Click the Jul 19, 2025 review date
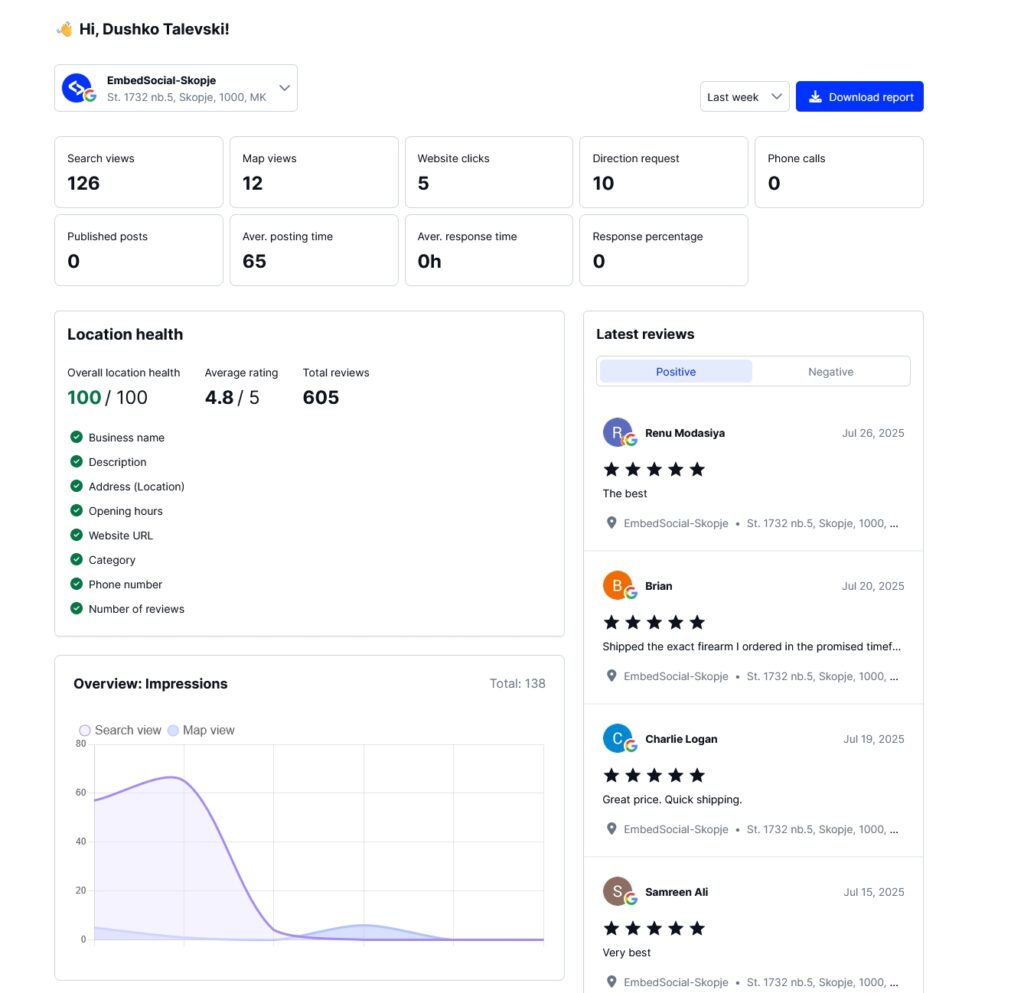Screen dimensions: 1024x993 tap(873, 738)
